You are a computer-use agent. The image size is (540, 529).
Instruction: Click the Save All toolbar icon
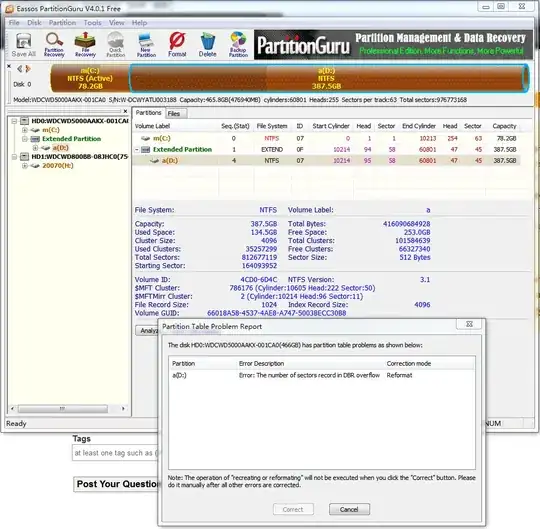pos(23,45)
